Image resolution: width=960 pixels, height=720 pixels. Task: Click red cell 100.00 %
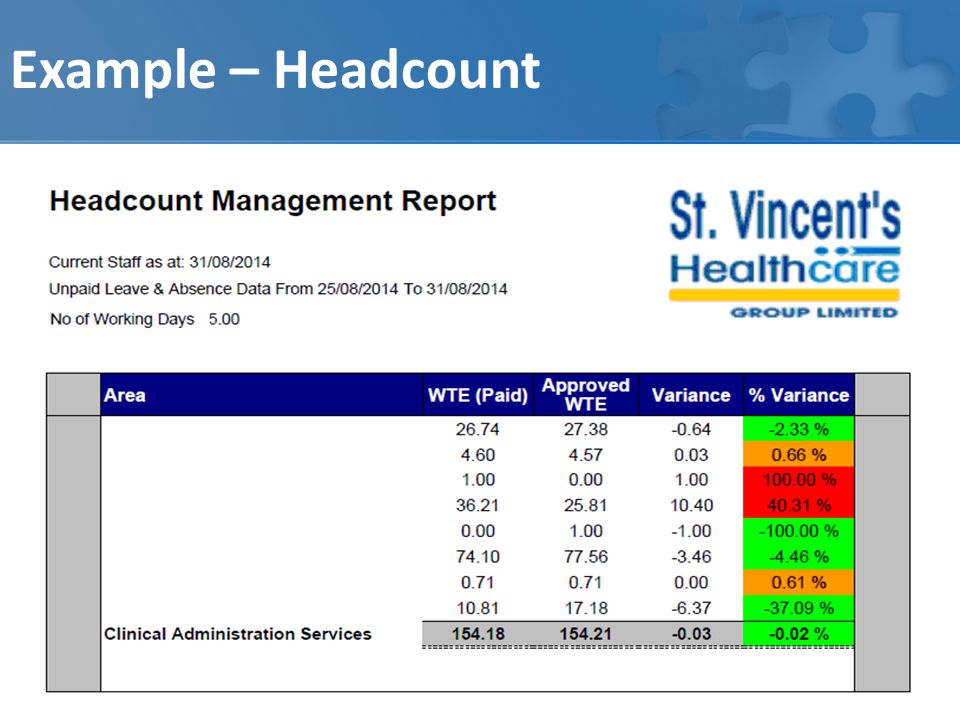pyautogui.click(x=798, y=479)
